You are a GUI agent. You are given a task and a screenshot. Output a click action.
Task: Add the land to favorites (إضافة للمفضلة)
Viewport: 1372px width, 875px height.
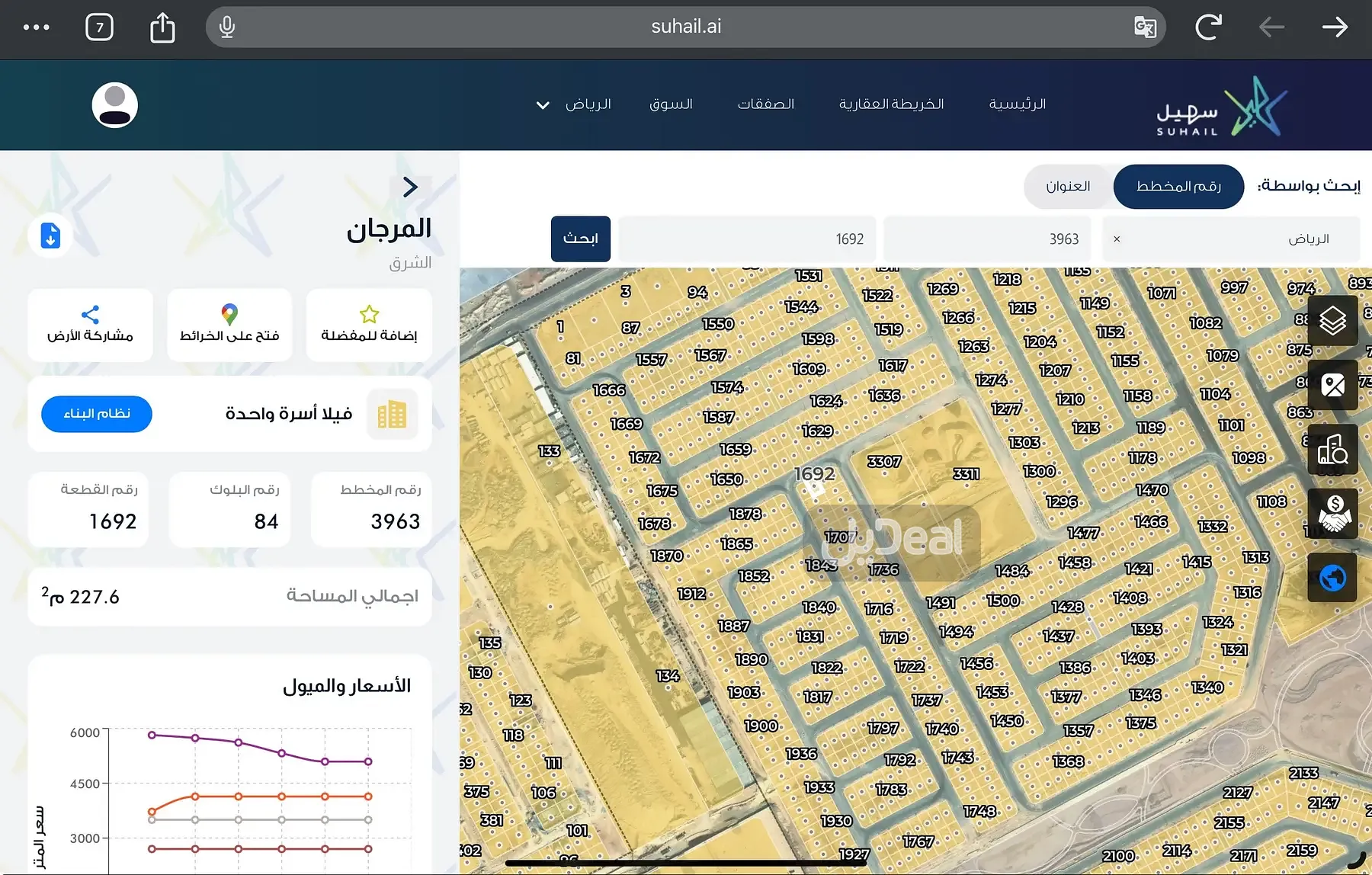coord(369,325)
